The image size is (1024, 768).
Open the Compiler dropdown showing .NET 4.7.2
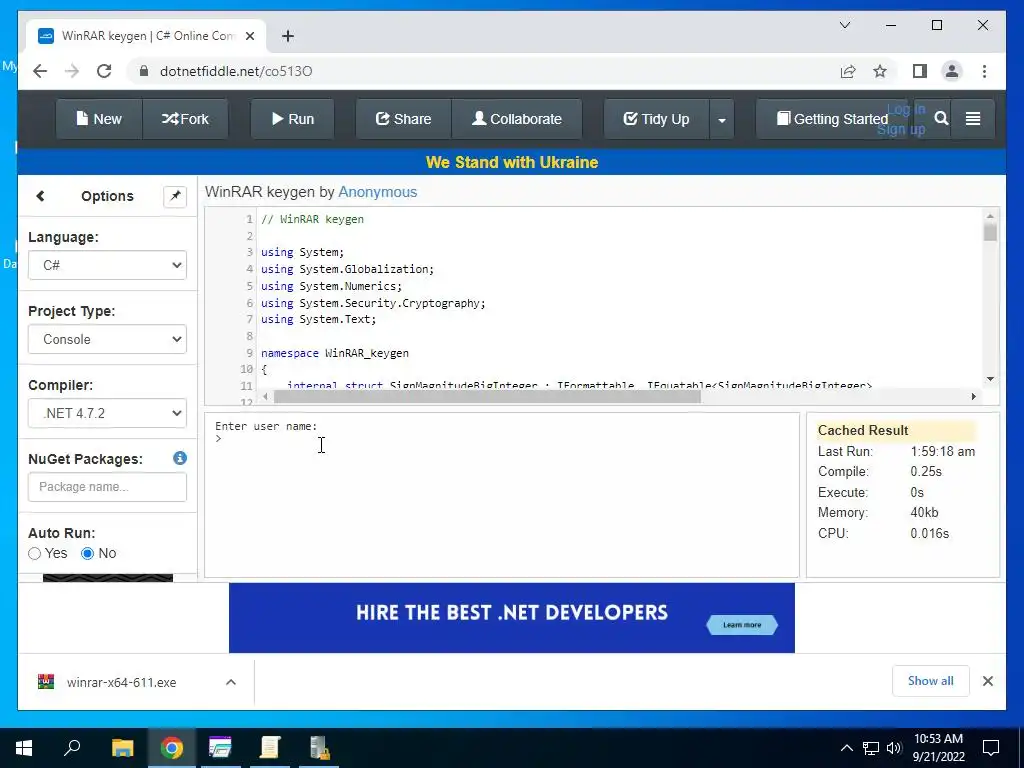coord(107,413)
